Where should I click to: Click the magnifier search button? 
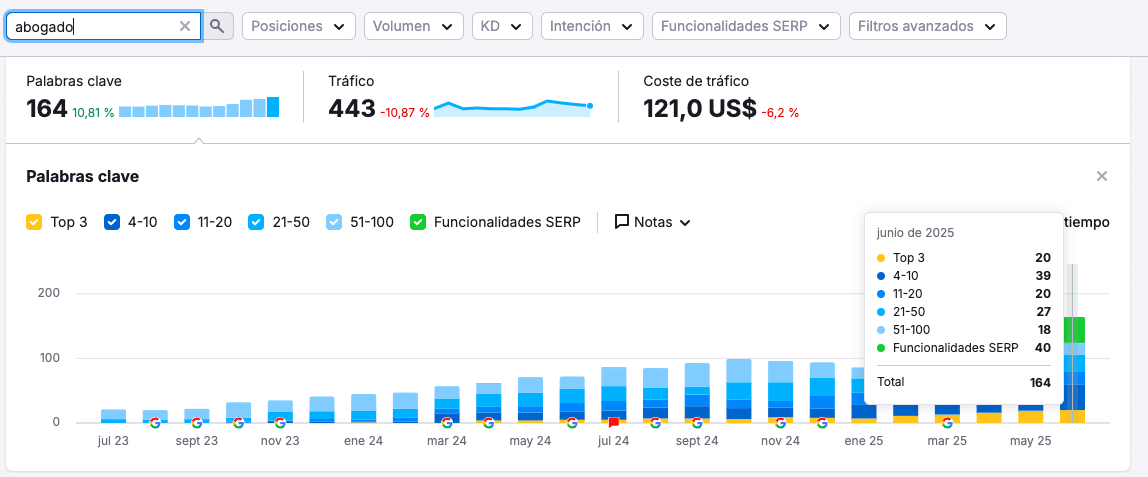[x=217, y=26]
